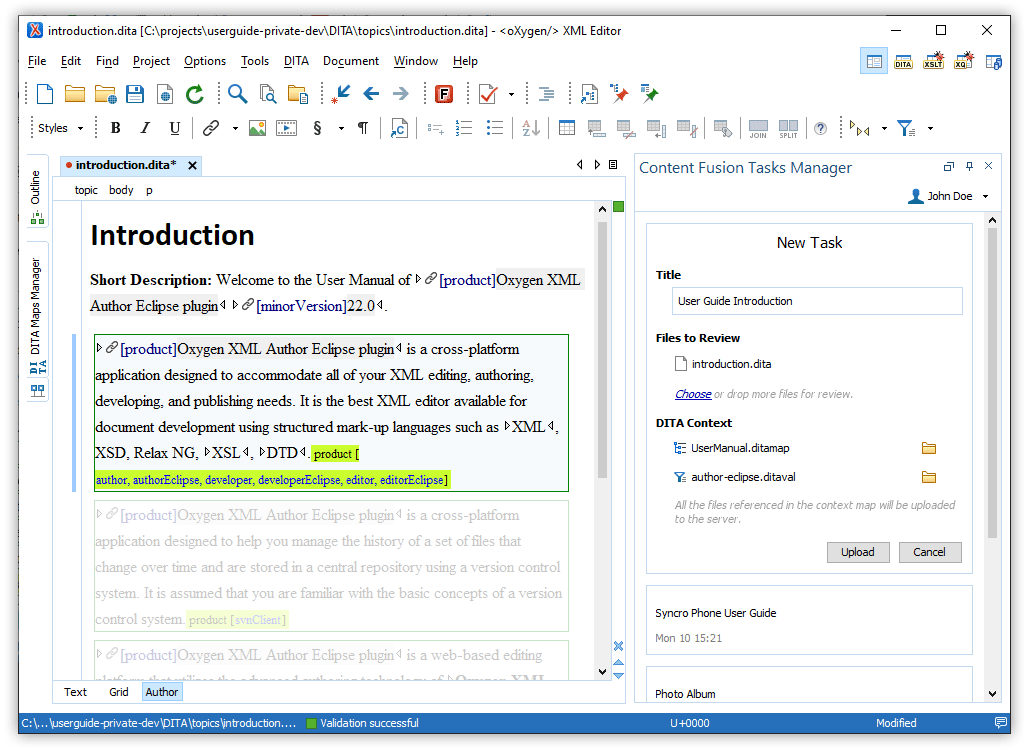Click the tasks panel vertical scrollbar
This screenshot has height=750, width=1030.
(992, 383)
